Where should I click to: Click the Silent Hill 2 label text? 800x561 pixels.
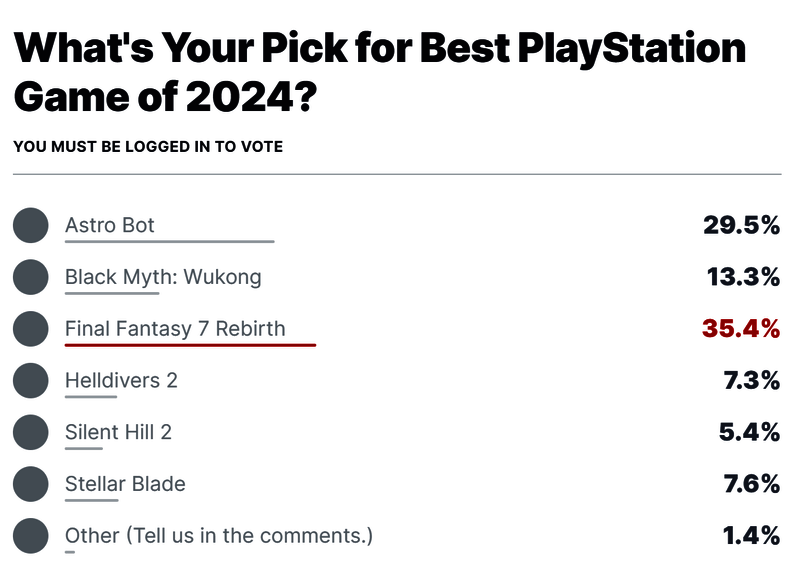tap(119, 432)
